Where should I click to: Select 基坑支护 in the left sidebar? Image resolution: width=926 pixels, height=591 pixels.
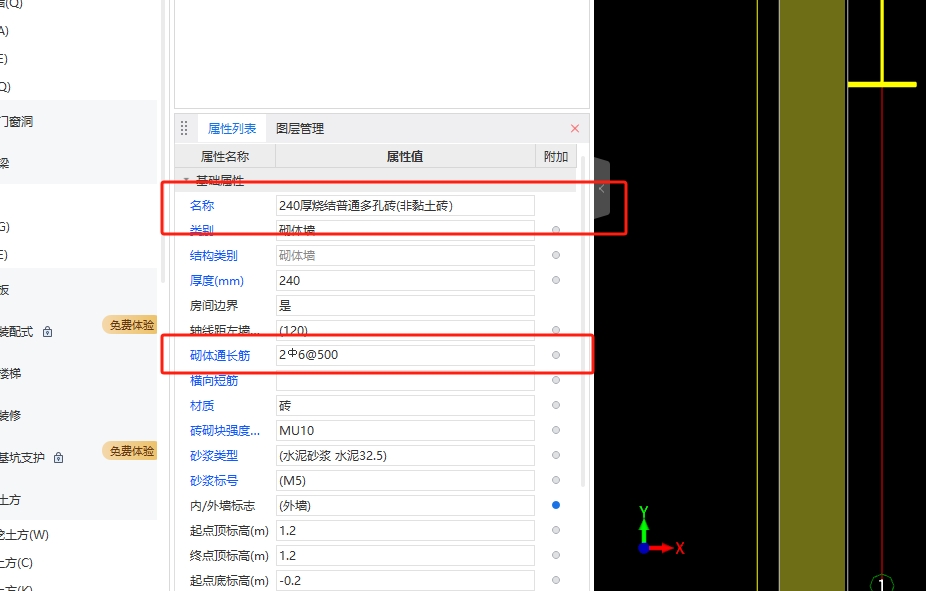coord(22,458)
